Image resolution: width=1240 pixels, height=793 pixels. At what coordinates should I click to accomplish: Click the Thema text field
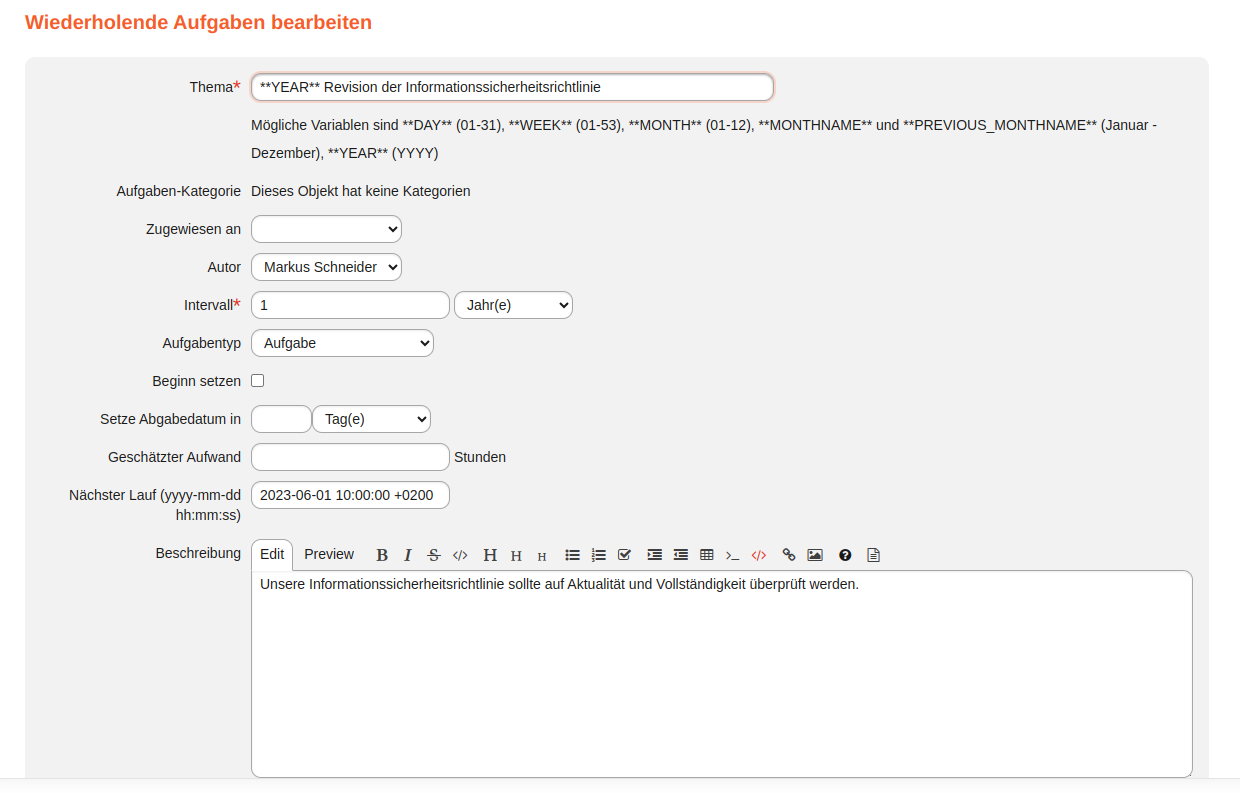(x=512, y=87)
